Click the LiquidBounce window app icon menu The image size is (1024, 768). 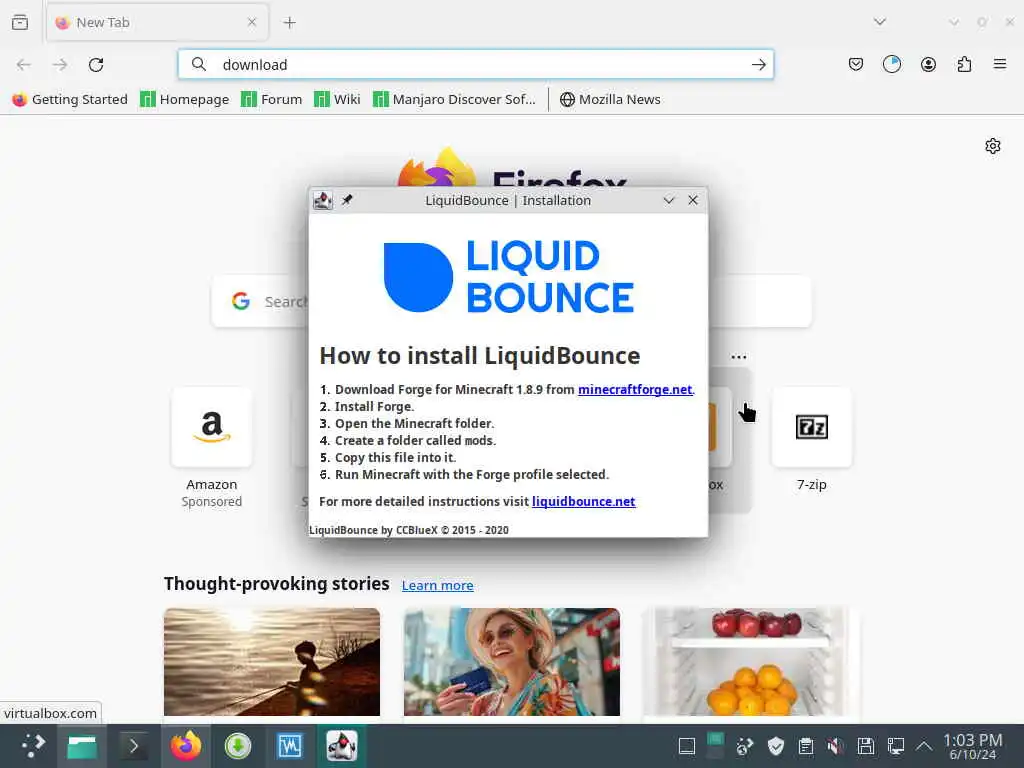pos(323,200)
